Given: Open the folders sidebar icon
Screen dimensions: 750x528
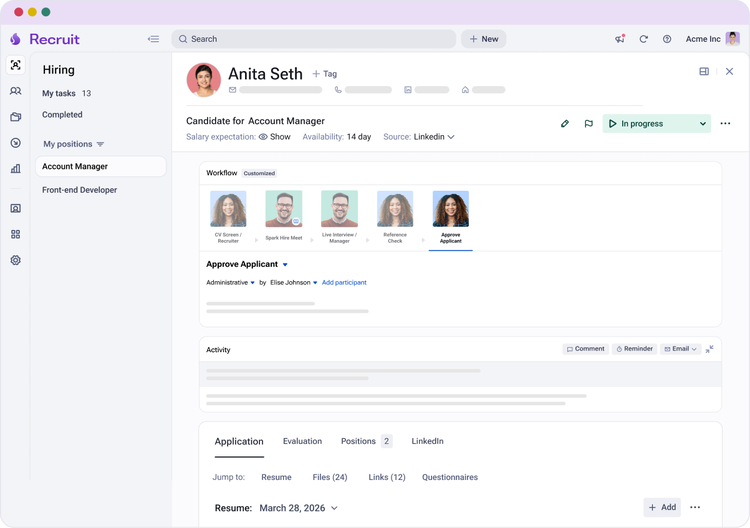Looking at the screenshot, I should [15, 117].
